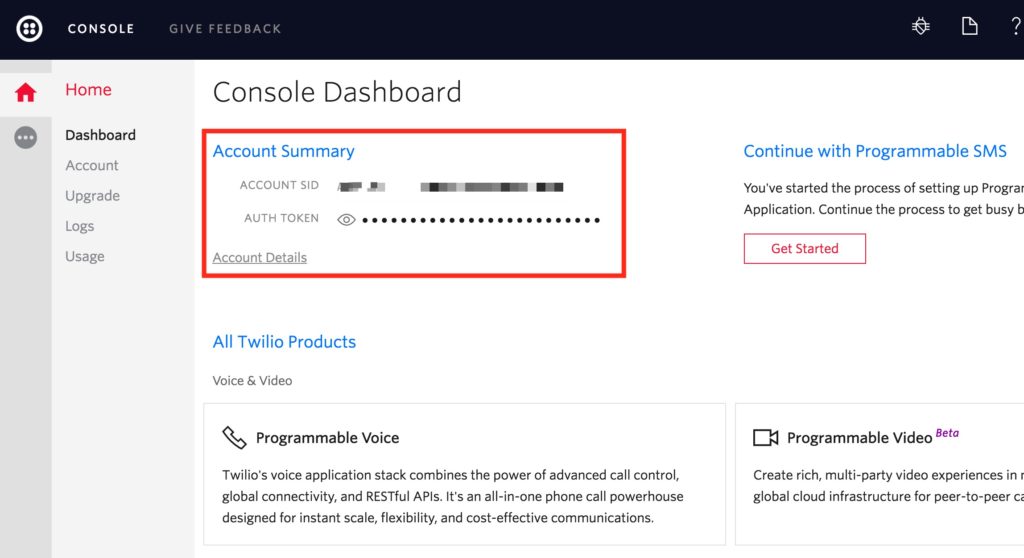This screenshot has height=558, width=1024.
Task: Click the Programmable Video camera icon
Action: coord(765,438)
